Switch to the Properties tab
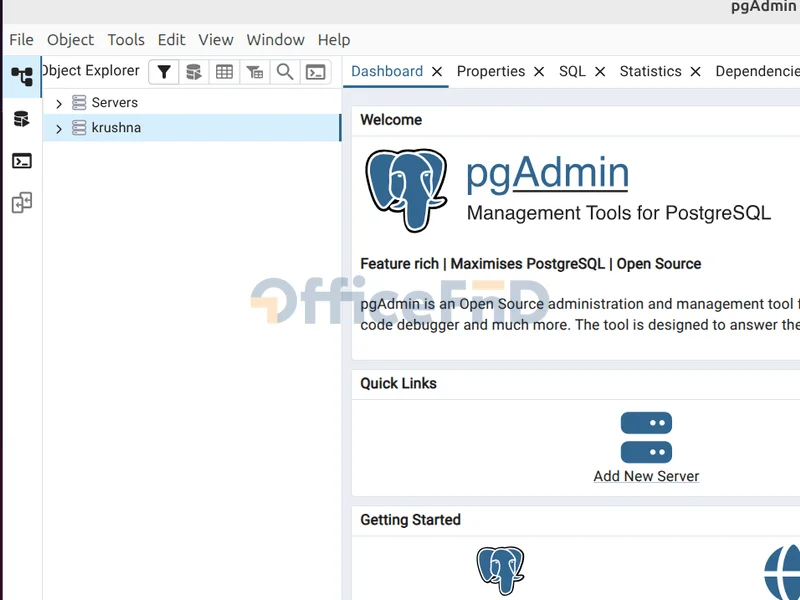 point(491,71)
